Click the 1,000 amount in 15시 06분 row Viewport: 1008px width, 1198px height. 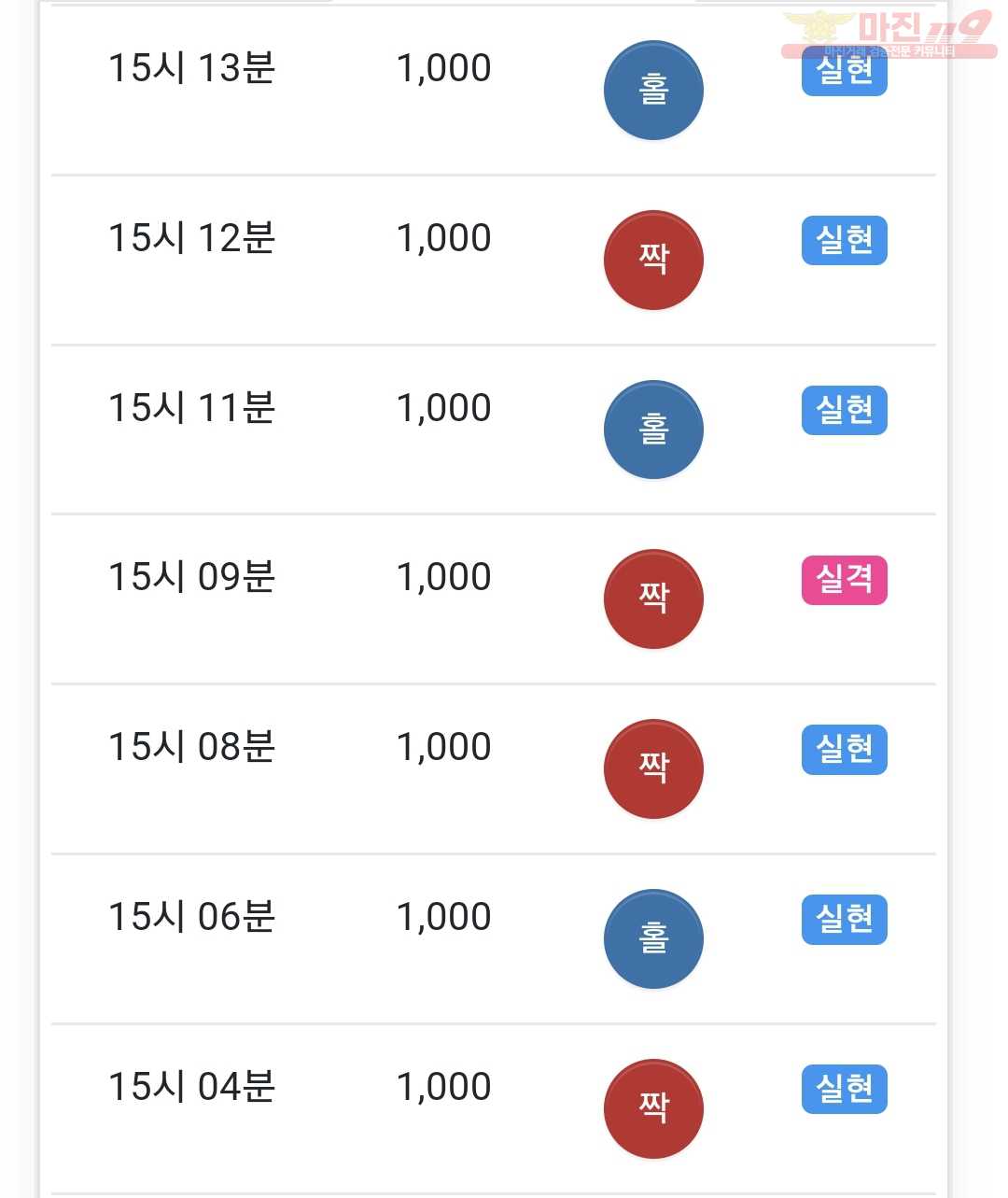444,917
